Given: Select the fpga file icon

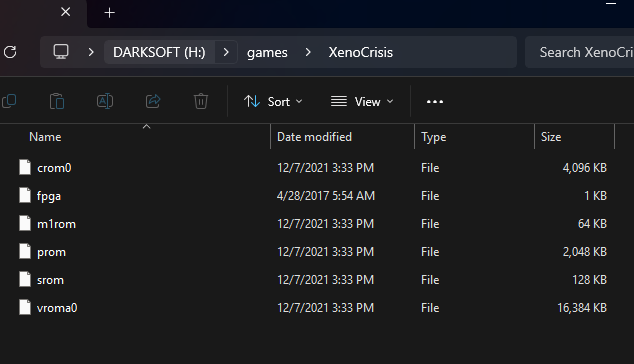Looking at the screenshot, I should pyautogui.click(x=25, y=195).
